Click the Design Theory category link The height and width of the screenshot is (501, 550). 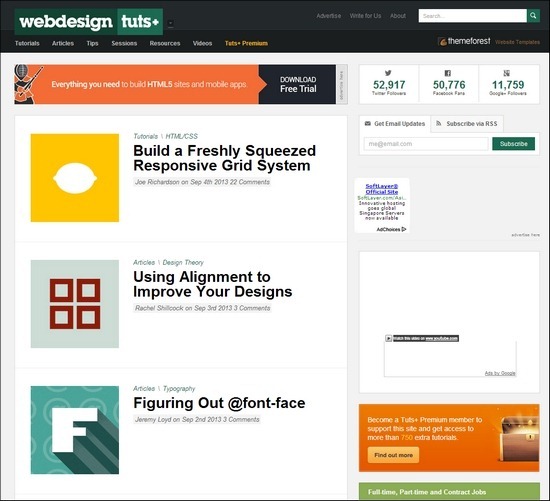coord(183,262)
